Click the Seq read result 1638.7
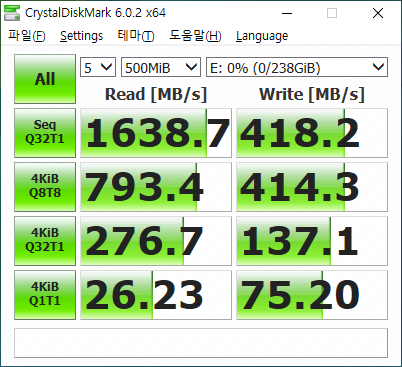402x367 pixels. point(156,133)
